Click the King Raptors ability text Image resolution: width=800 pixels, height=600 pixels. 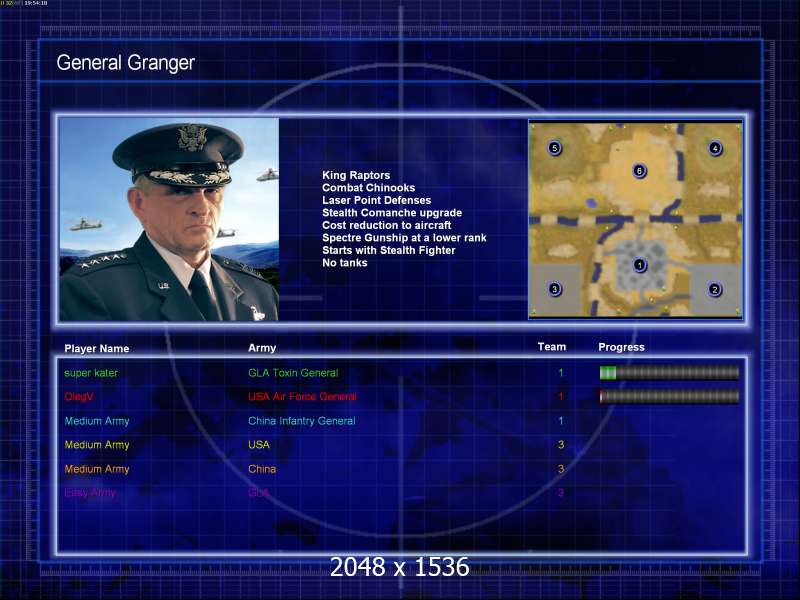pos(356,175)
